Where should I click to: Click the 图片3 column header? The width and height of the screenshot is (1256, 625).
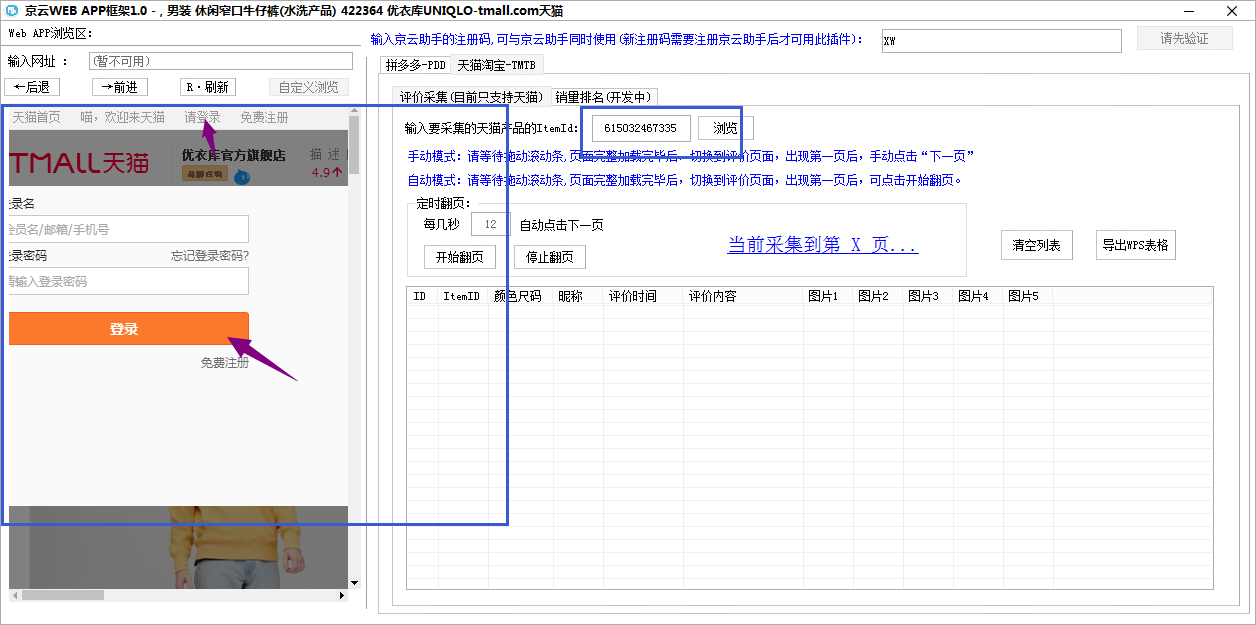coord(927,296)
